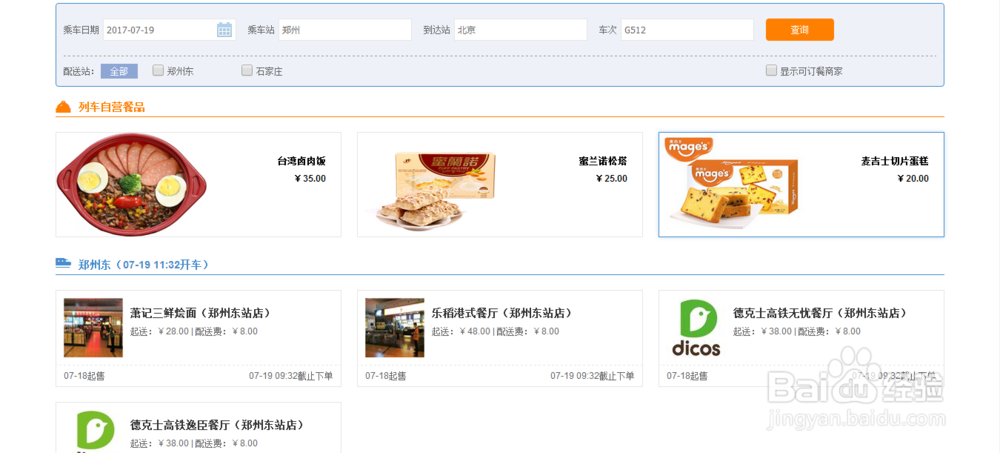Click the ¥ 20.00 price text
This screenshot has width=1000, height=453.
click(913, 179)
